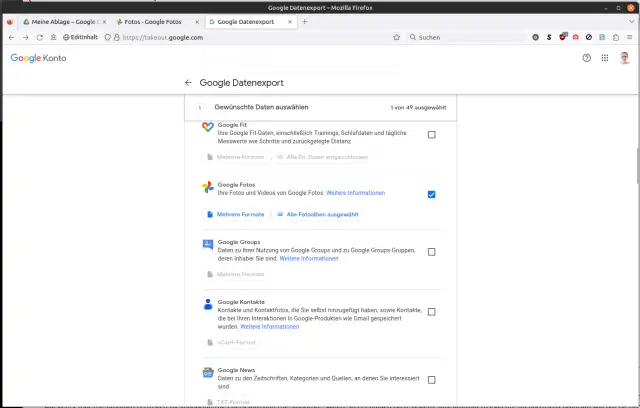Image resolution: width=640 pixels, height=408 pixels.
Task: Click the Google News icon
Action: click(x=208, y=372)
